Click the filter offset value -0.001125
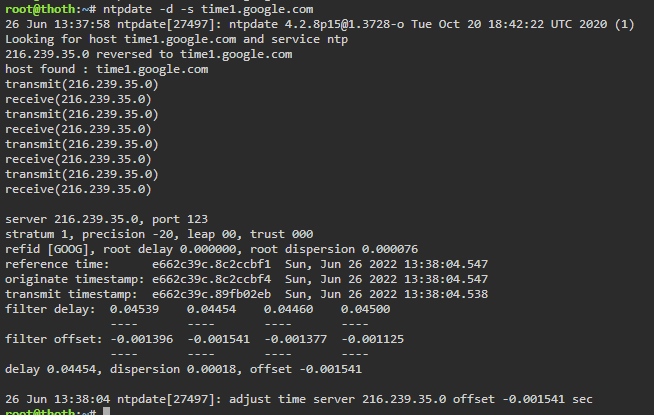This screenshot has height=415, width=654. pyautogui.click(x=372, y=340)
